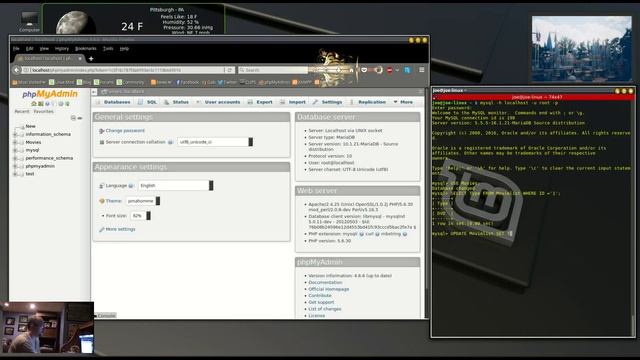Click More settings link
The image size is (640, 360).
[x=120, y=229]
